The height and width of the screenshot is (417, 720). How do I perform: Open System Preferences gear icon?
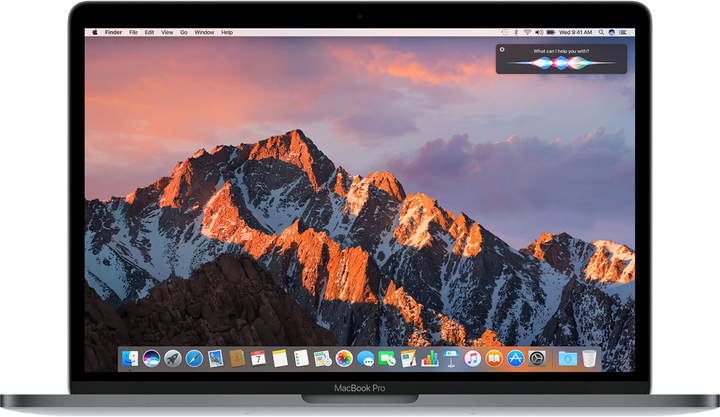click(537, 359)
